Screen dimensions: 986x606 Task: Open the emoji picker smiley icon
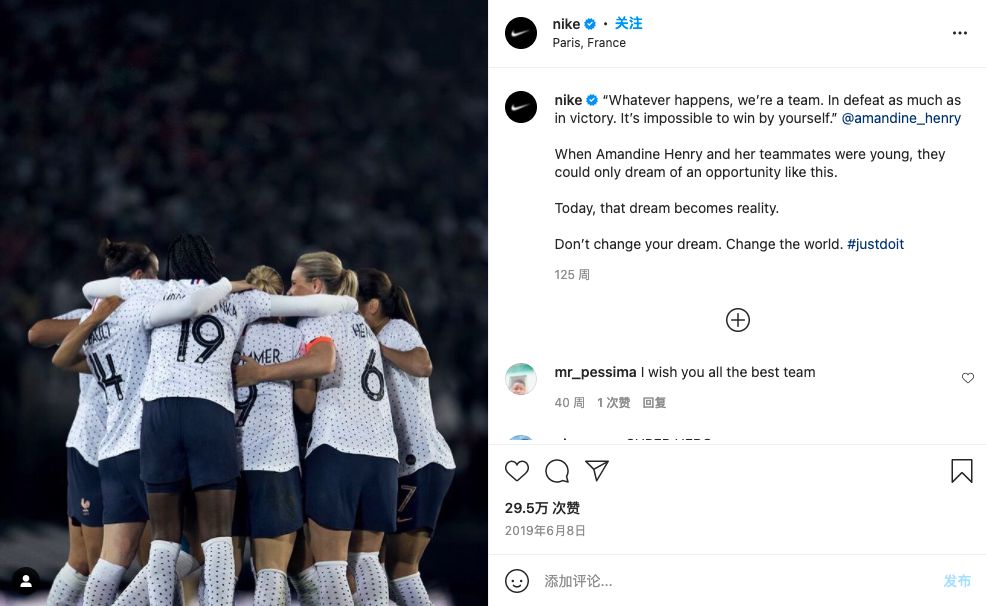[x=517, y=581]
